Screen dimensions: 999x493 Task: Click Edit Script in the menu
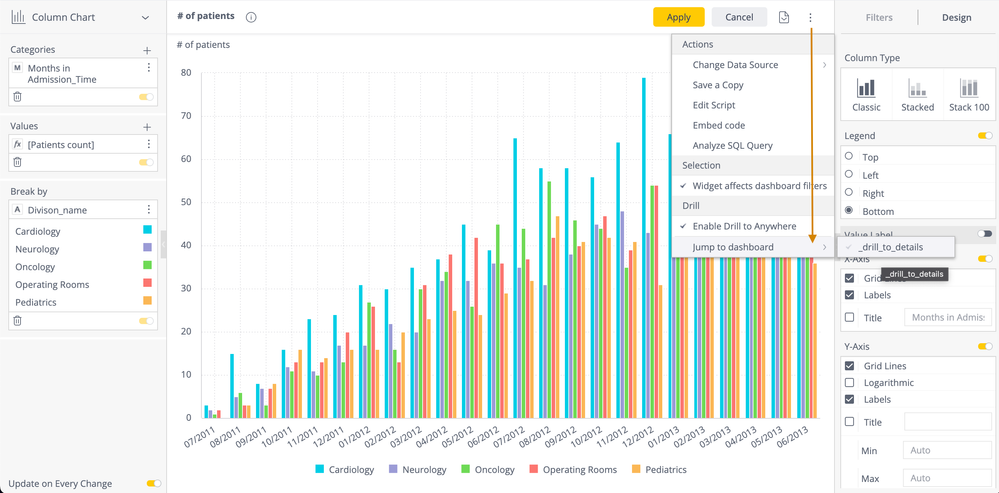[714, 105]
